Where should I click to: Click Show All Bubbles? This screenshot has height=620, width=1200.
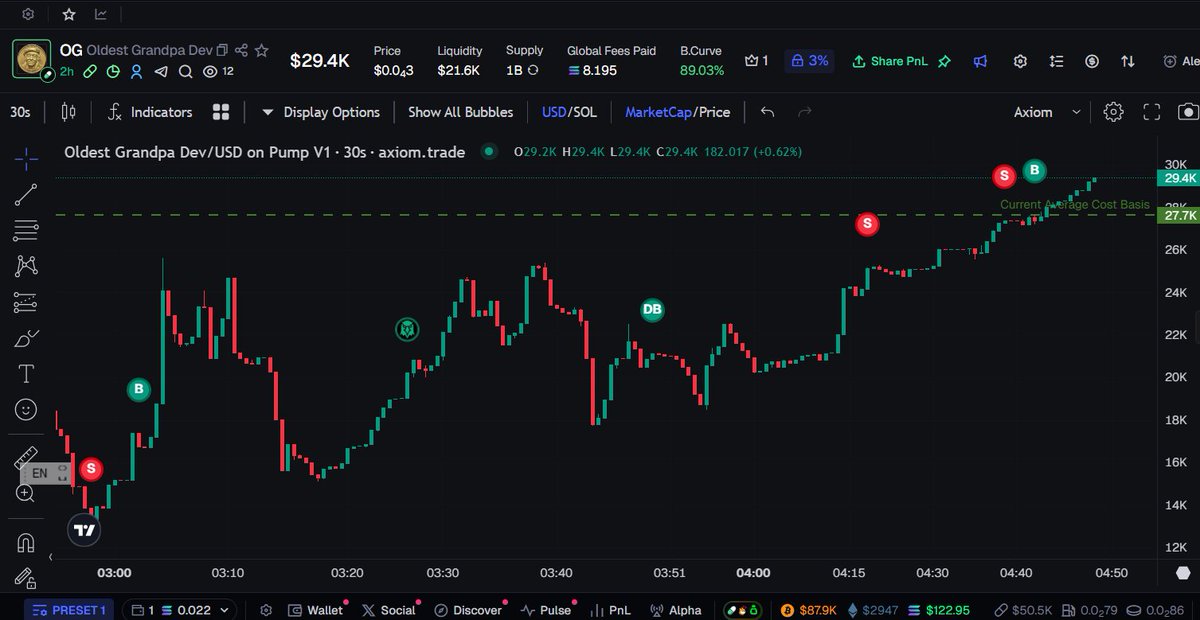click(461, 112)
